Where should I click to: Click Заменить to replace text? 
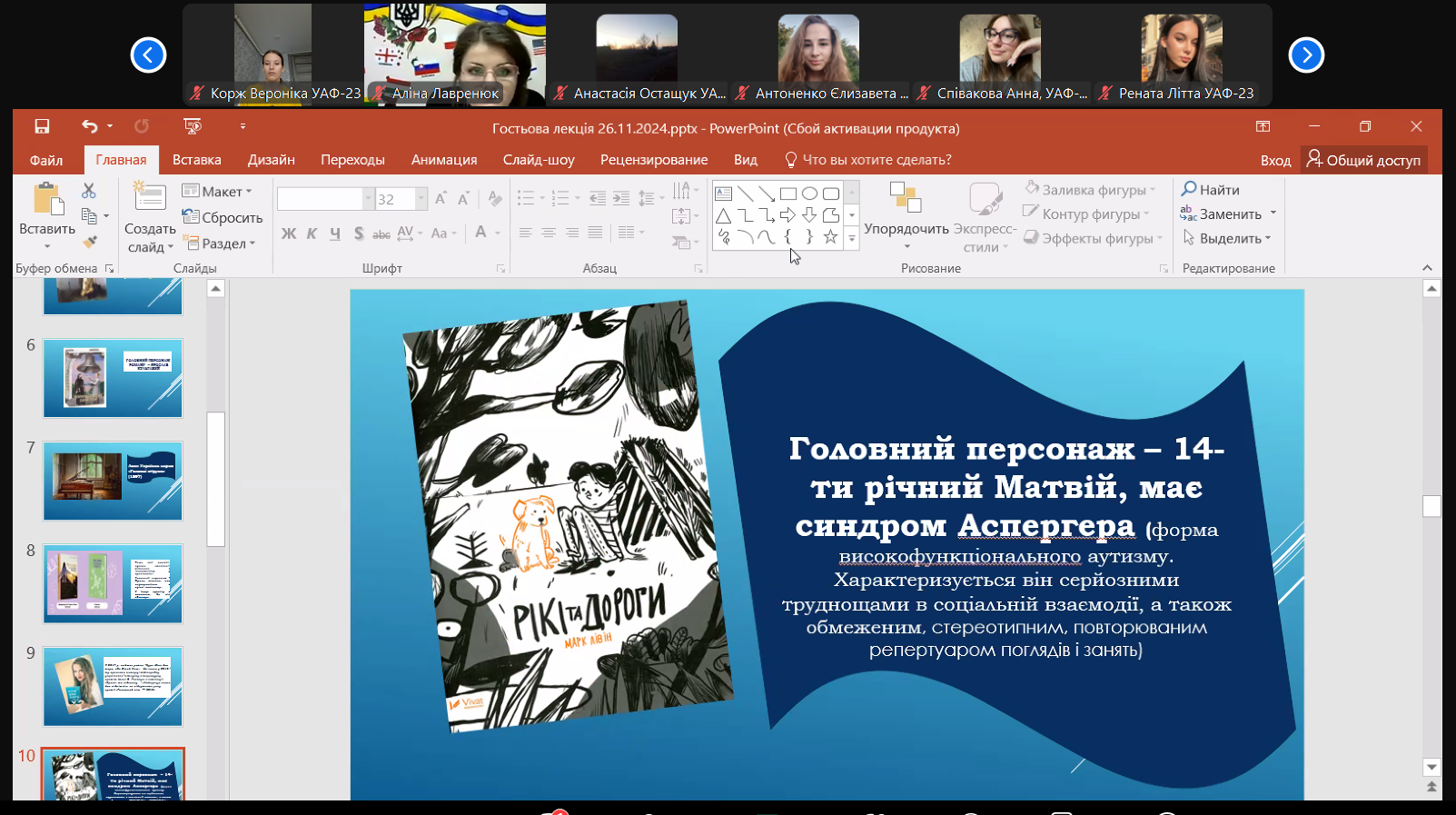pyautogui.click(x=1221, y=214)
